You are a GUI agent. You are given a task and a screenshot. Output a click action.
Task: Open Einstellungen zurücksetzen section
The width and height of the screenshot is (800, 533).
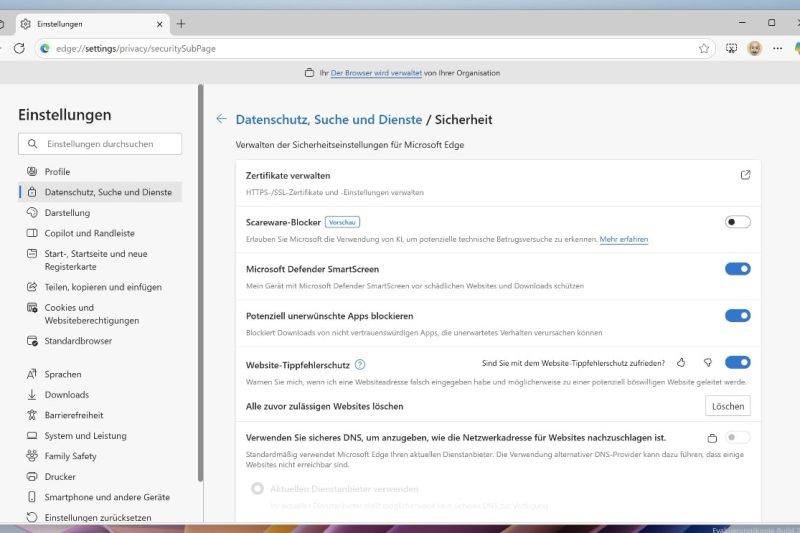click(100, 517)
